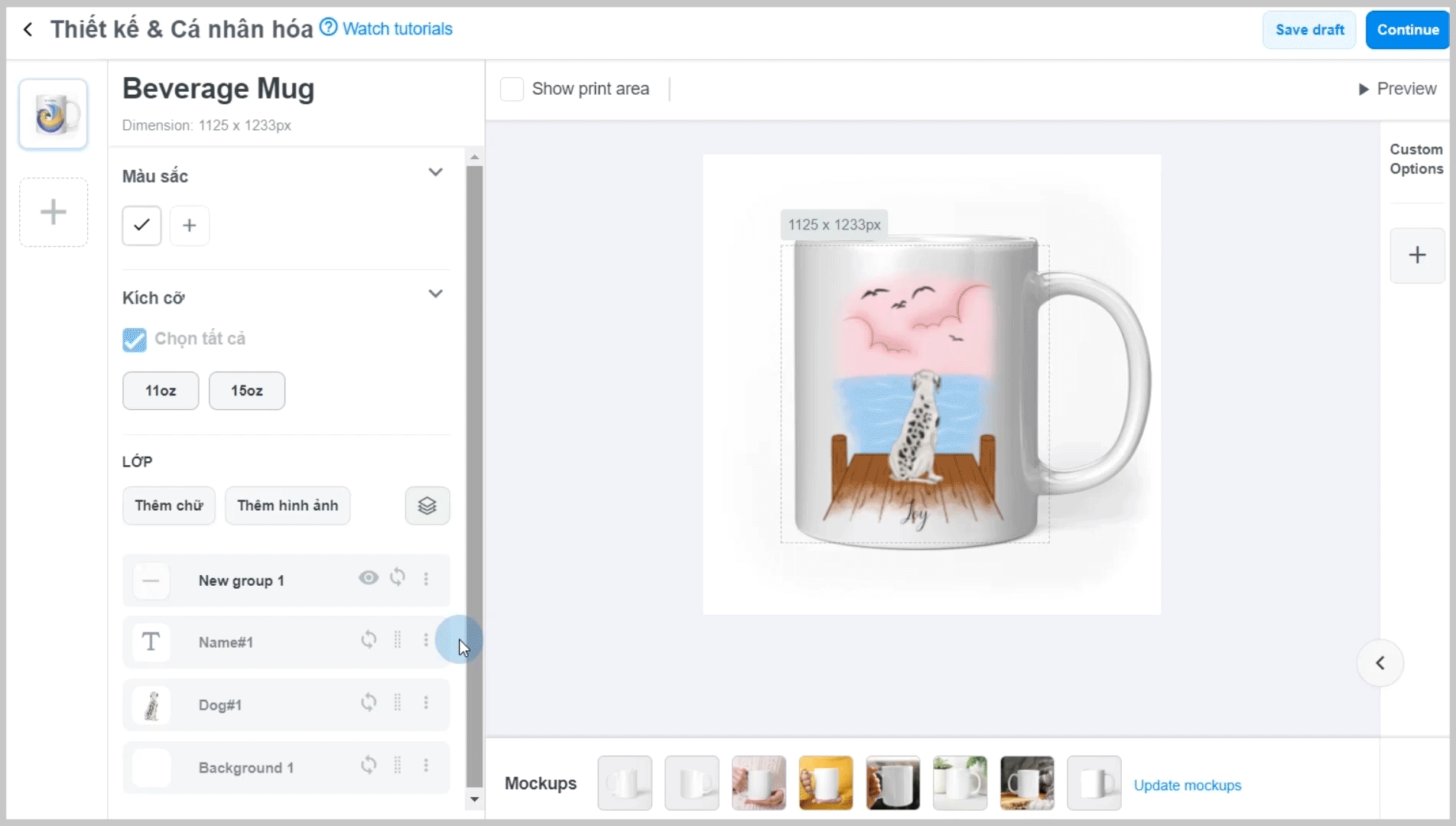Viewport: 1456px width, 826px height.
Task: Click the Update mockups link
Action: (1188, 785)
